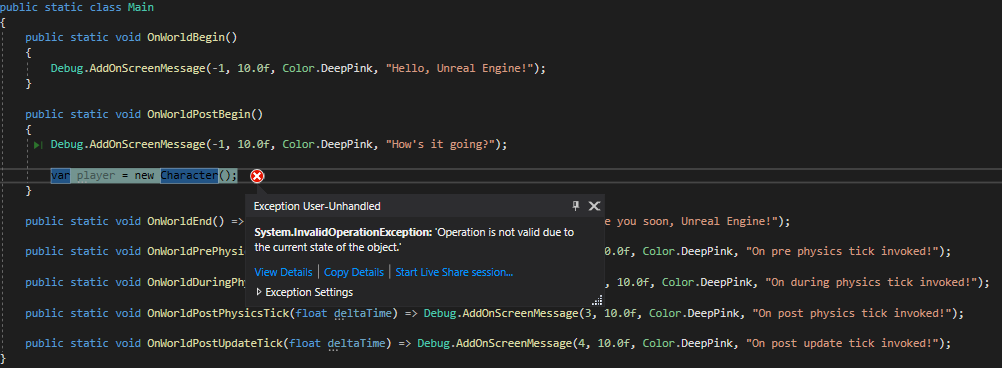This screenshot has width=1002, height=368.
Task: Grab the popup resize grip
Action: click(x=597, y=300)
